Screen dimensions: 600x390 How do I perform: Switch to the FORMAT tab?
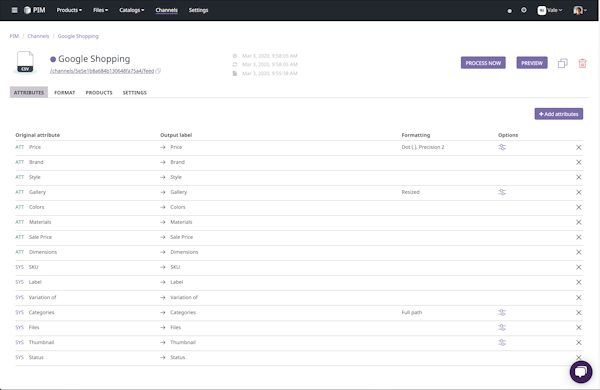pos(65,93)
